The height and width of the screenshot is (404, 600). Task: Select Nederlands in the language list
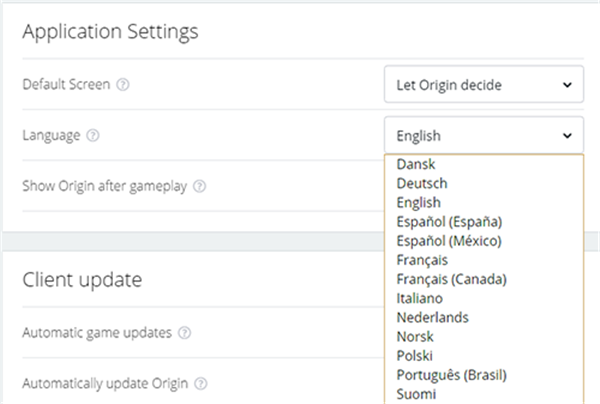point(432,317)
